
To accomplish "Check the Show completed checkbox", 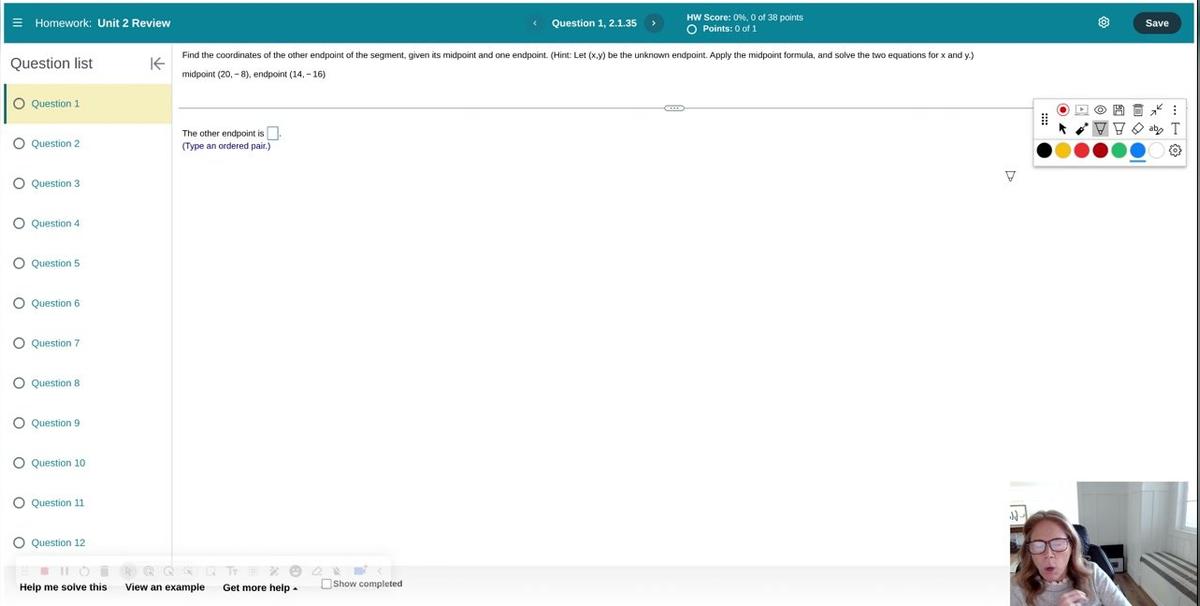I will pyautogui.click(x=327, y=584).
